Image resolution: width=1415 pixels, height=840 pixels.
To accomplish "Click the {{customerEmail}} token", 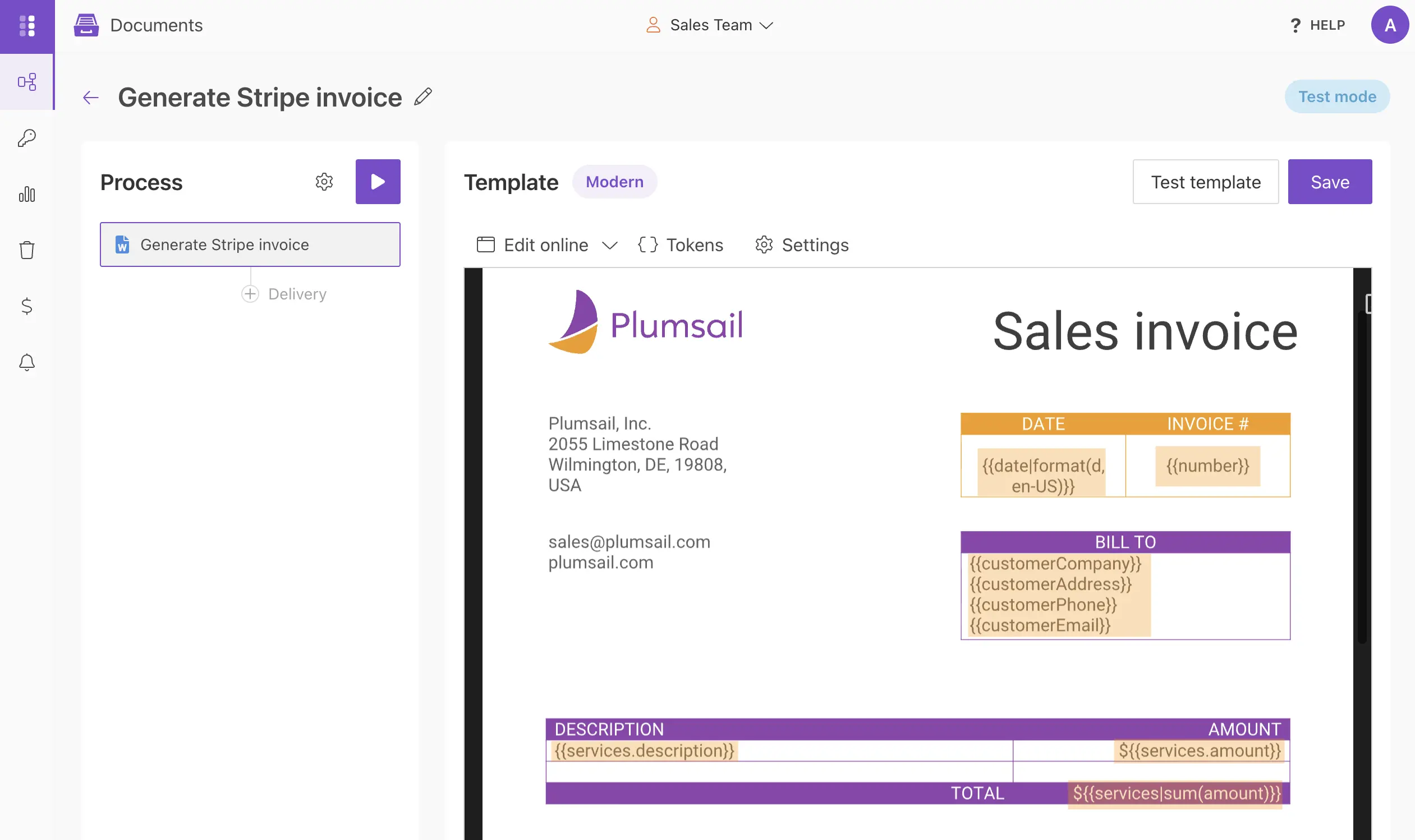I will pos(1040,625).
